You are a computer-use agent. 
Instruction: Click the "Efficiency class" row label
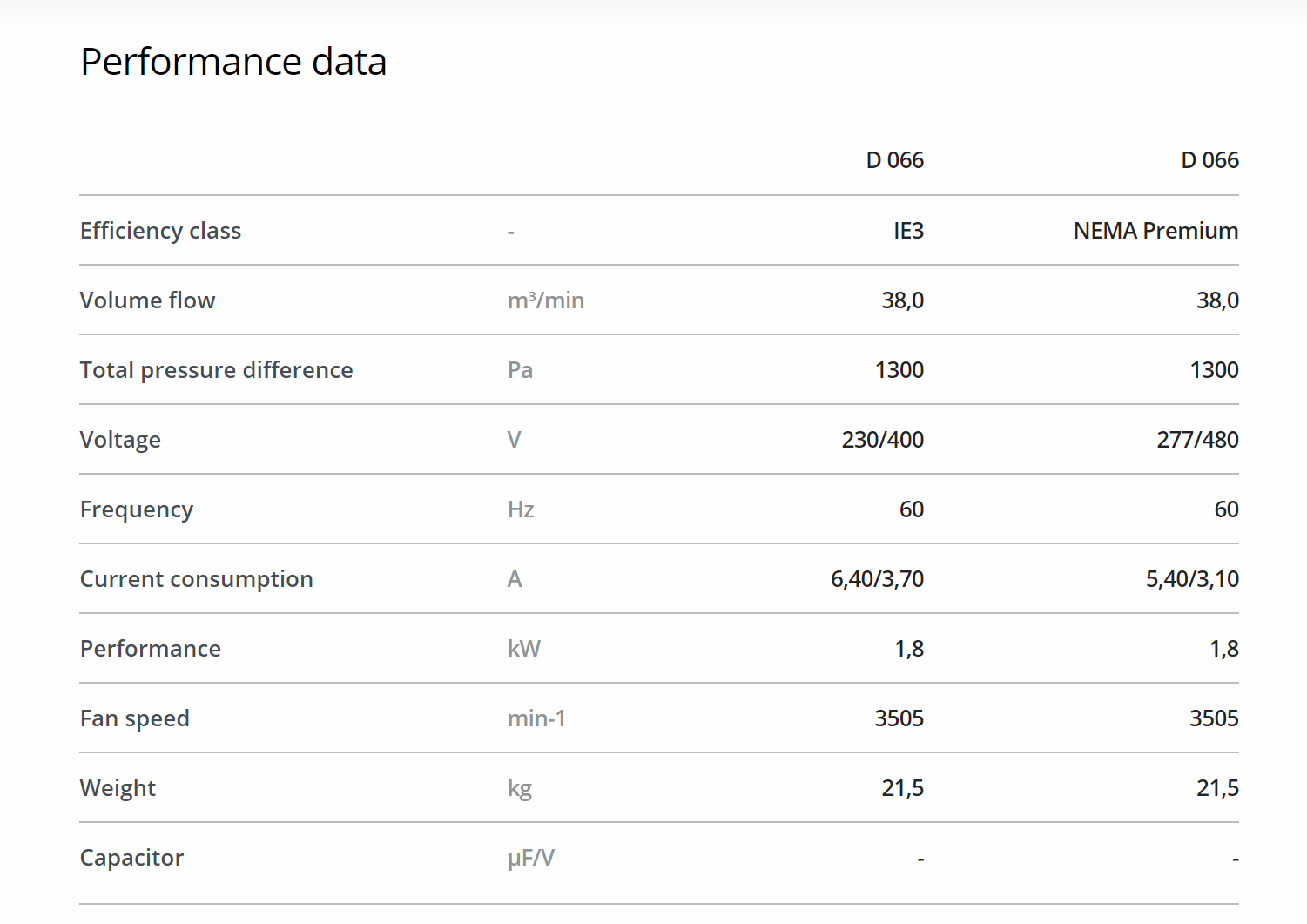pos(160,231)
